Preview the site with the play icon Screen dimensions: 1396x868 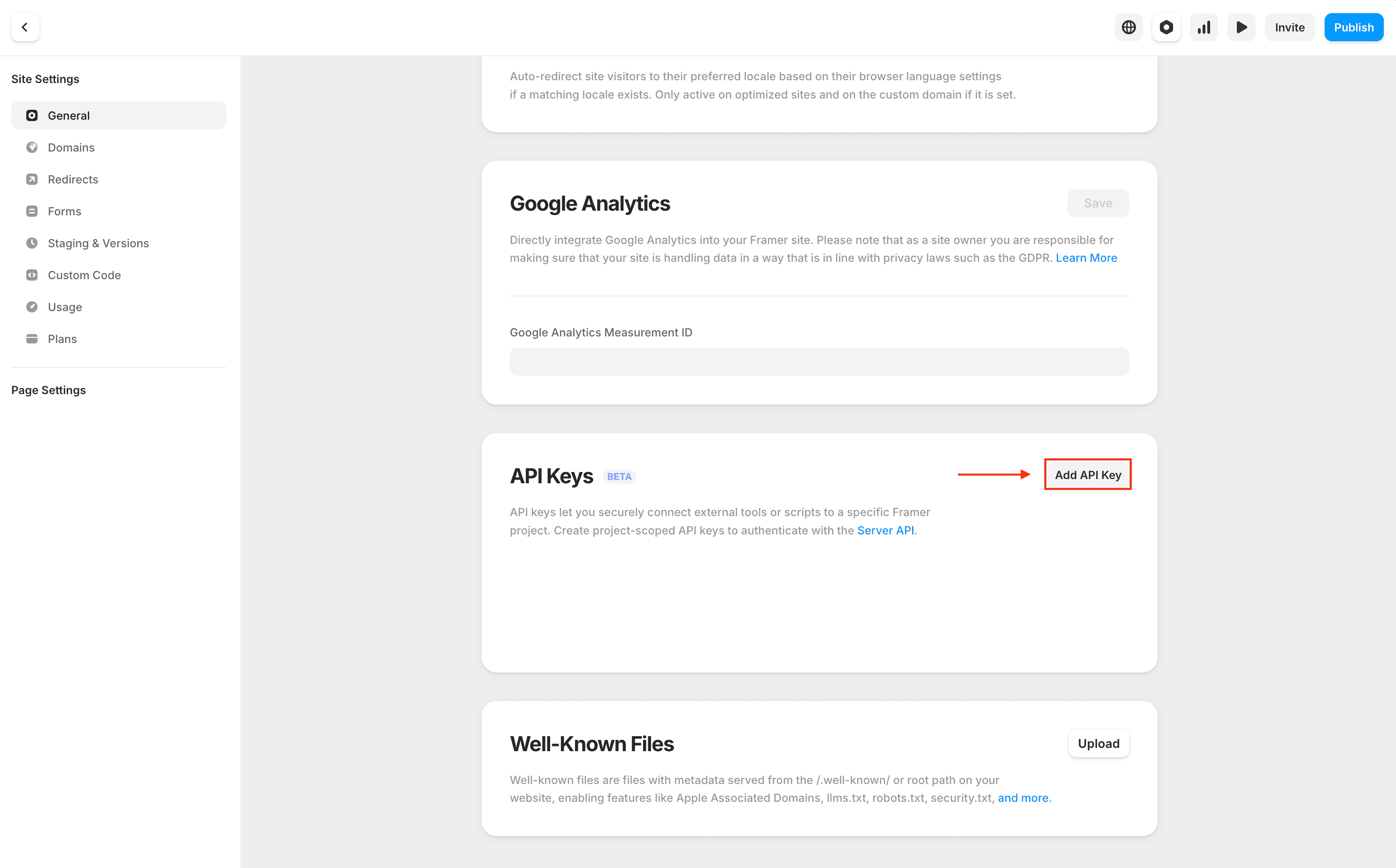click(1241, 27)
